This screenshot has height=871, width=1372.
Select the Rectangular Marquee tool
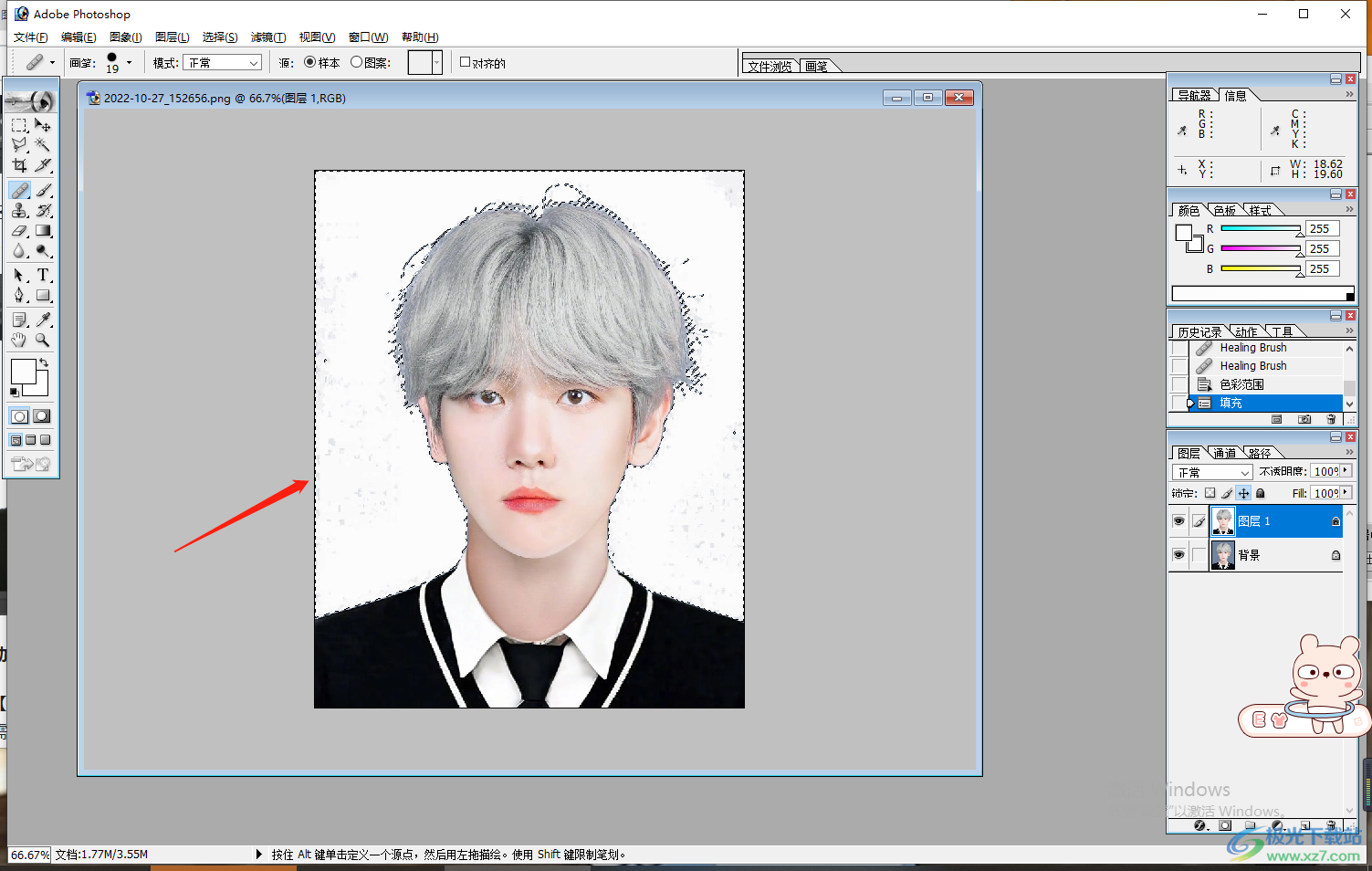pos(19,125)
